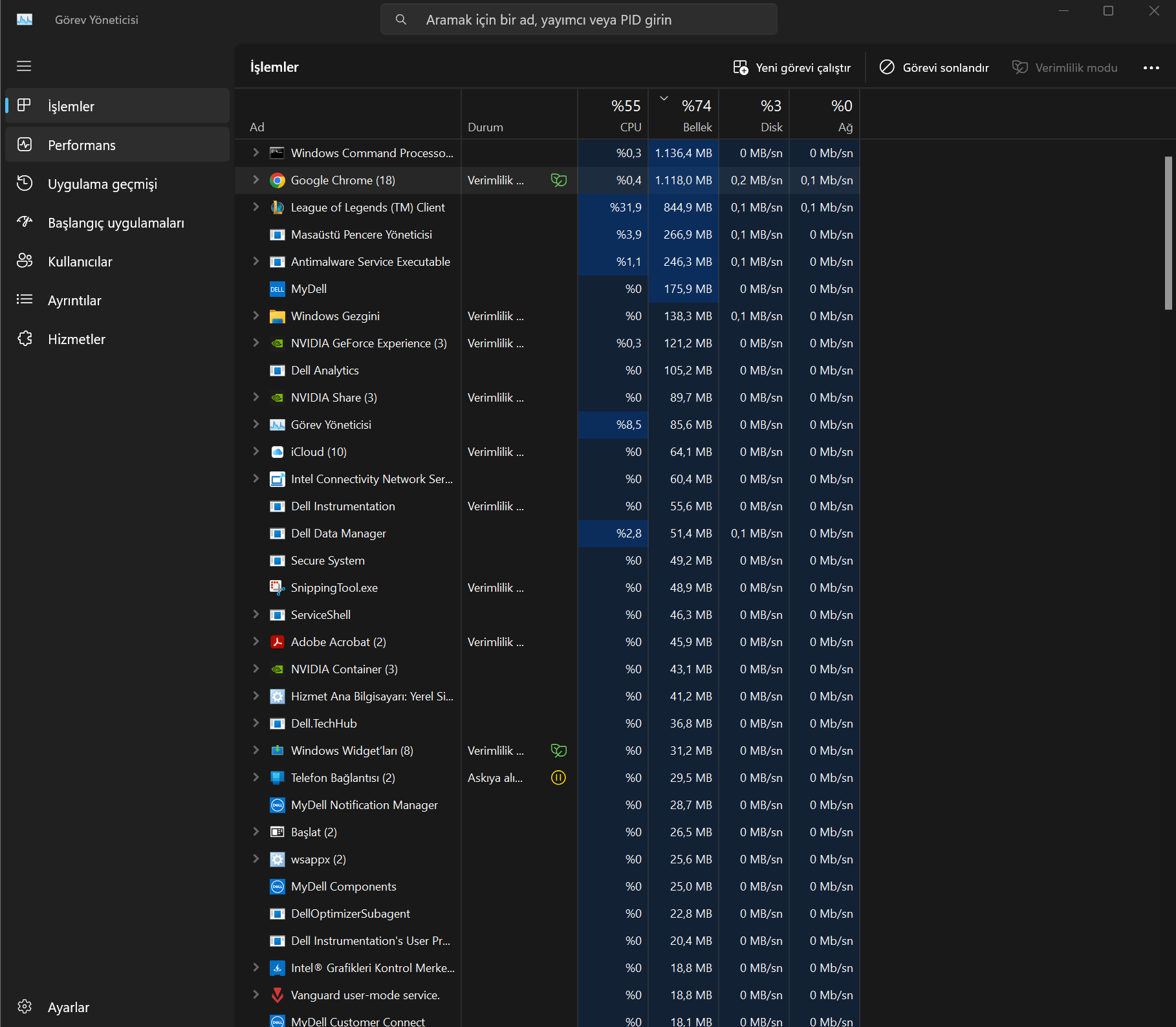The image size is (1176, 1027).
Task: Click the MyDell app icon
Action: pos(278,289)
